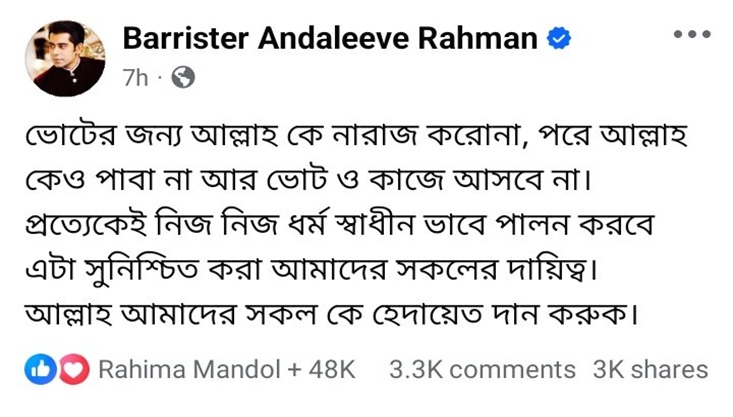The width and height of the screenshot is (733, 417).
Task: Open the 3.3K comments list
Action: 482,370
